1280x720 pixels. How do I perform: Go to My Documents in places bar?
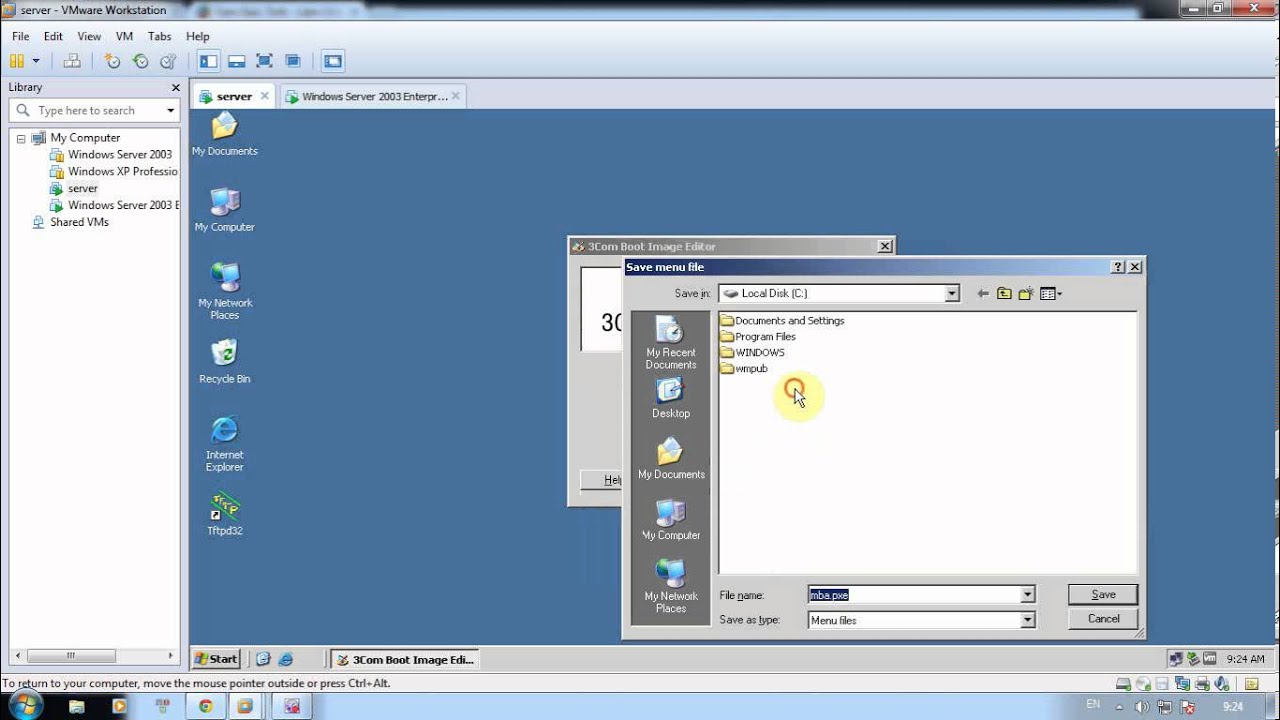671,459
